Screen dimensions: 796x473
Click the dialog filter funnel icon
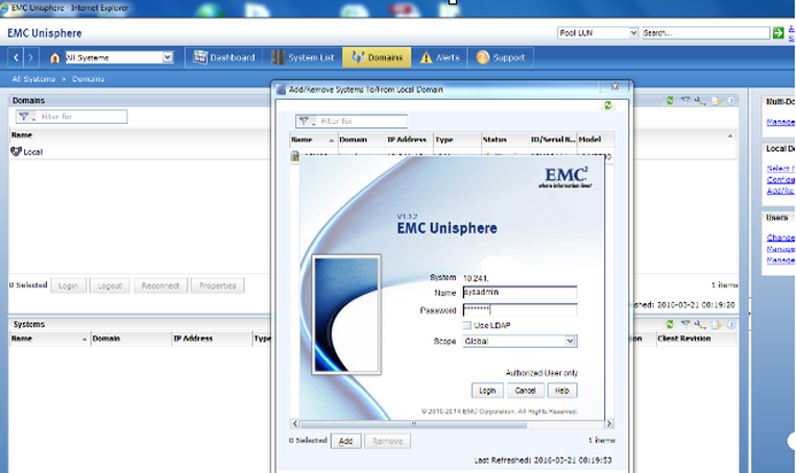(x=304, y=121)
